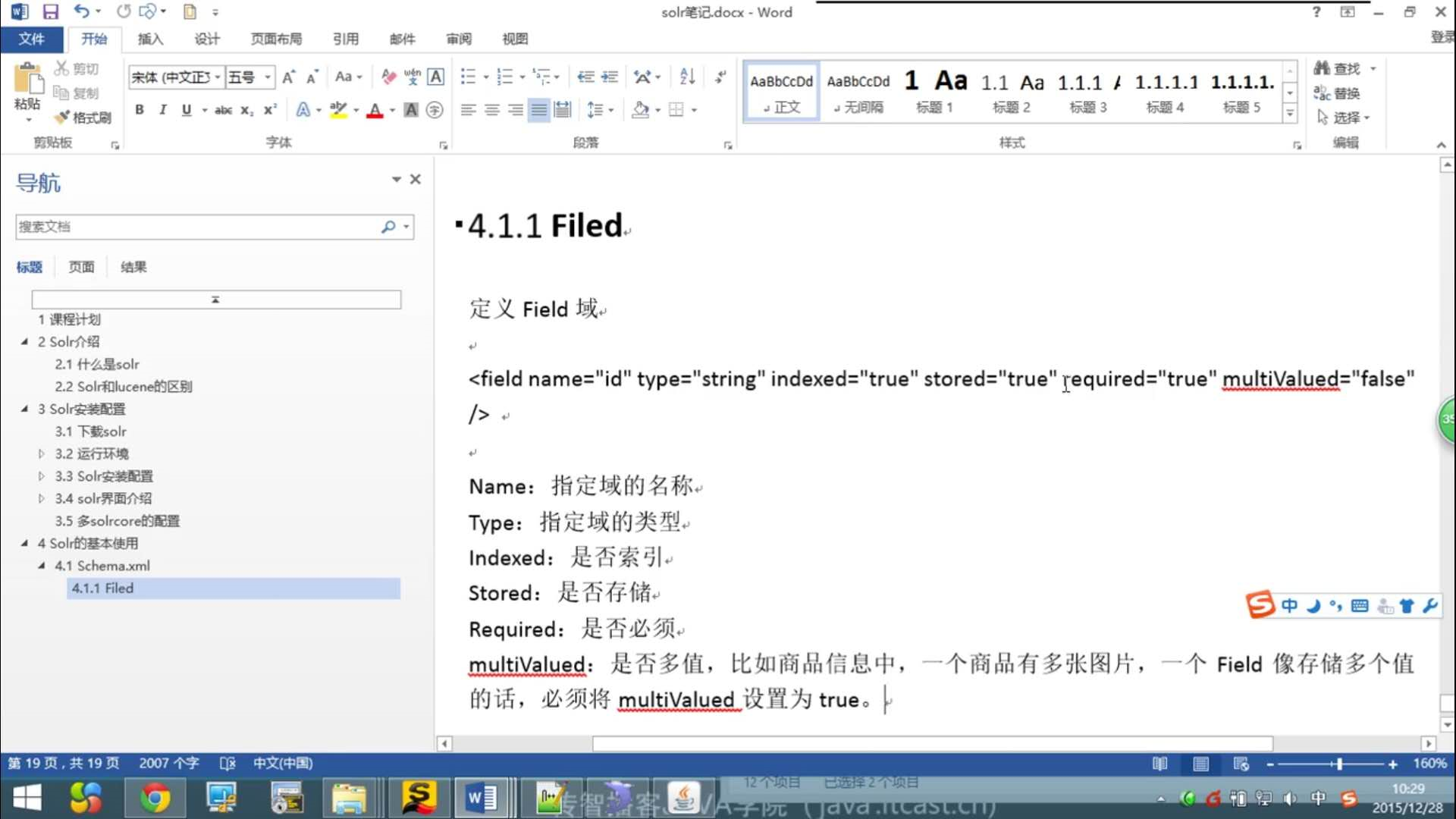Open the 文件 File tab
1456x819 pixels.
(32, 39)
